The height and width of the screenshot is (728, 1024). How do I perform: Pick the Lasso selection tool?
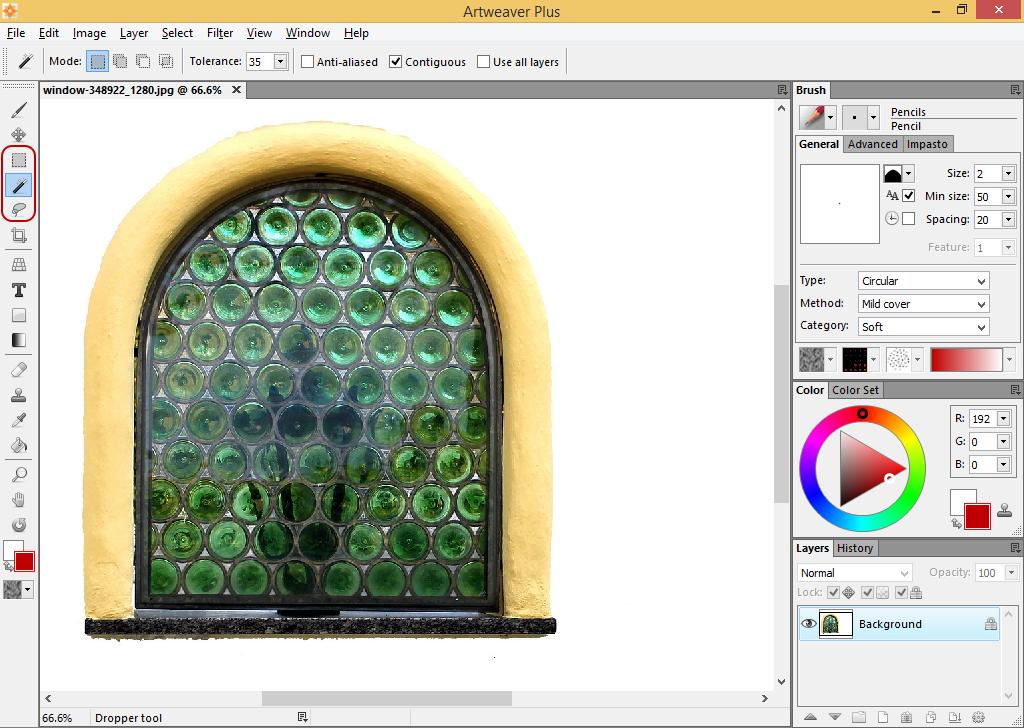pos(18,209)
